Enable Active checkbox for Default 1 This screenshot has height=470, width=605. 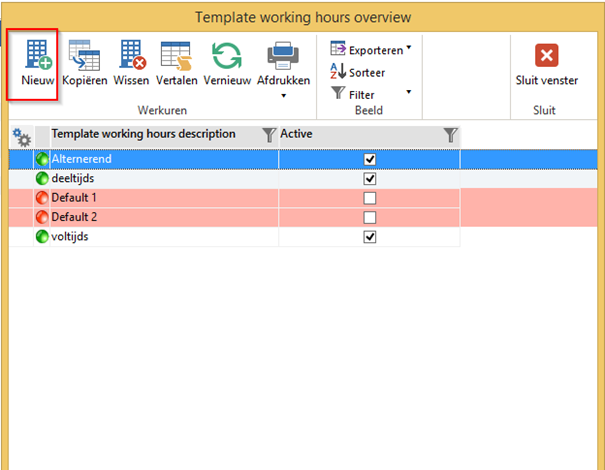(370, 198)
